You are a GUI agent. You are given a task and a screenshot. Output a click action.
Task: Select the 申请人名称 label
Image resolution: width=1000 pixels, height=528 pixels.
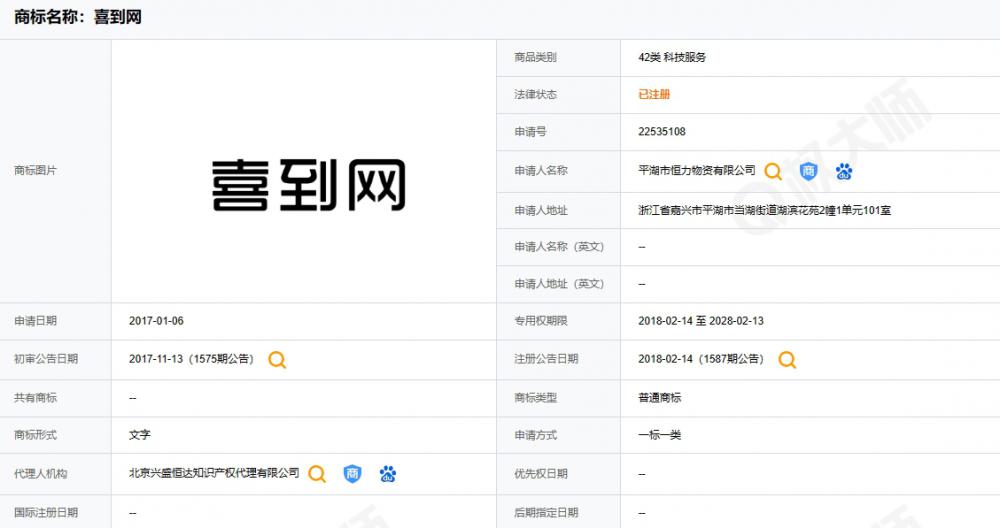[x=541, y=170]
